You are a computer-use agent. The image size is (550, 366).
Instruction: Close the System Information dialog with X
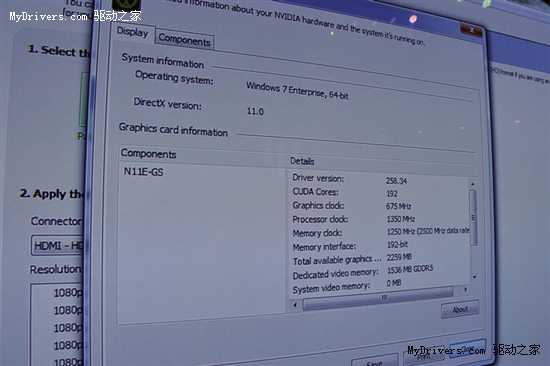471,30
